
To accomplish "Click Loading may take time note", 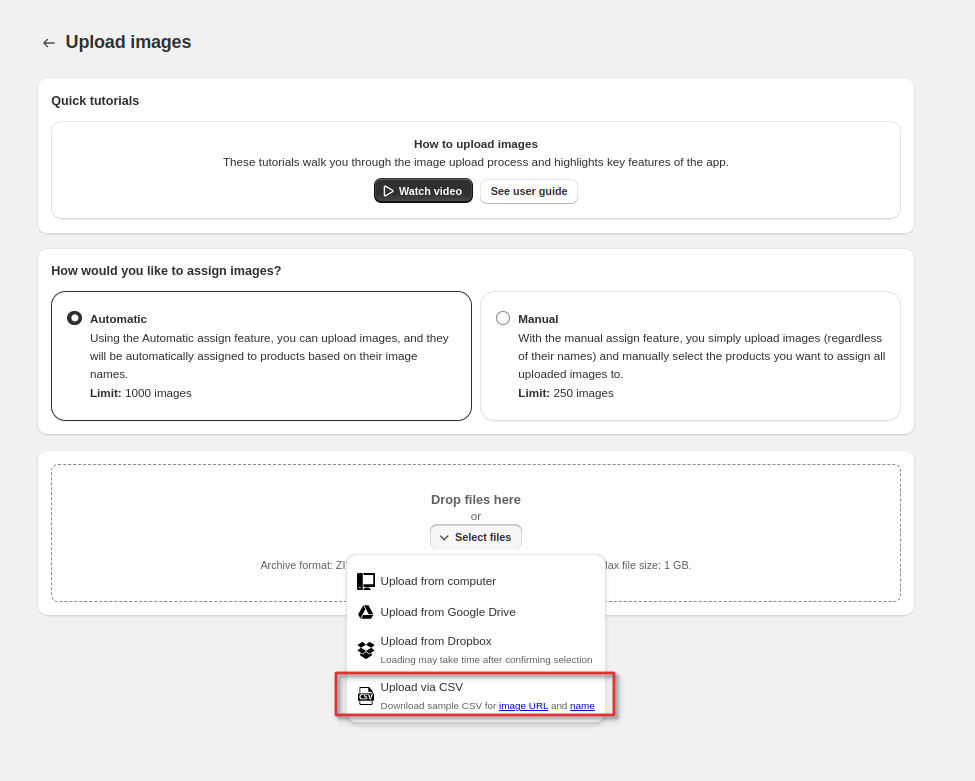I will [x=486, y=660].
